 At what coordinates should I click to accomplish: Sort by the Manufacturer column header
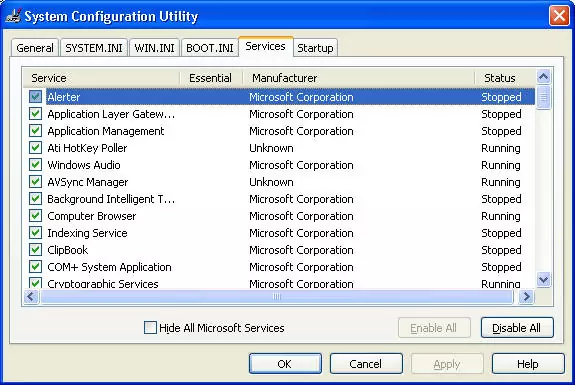358,78
